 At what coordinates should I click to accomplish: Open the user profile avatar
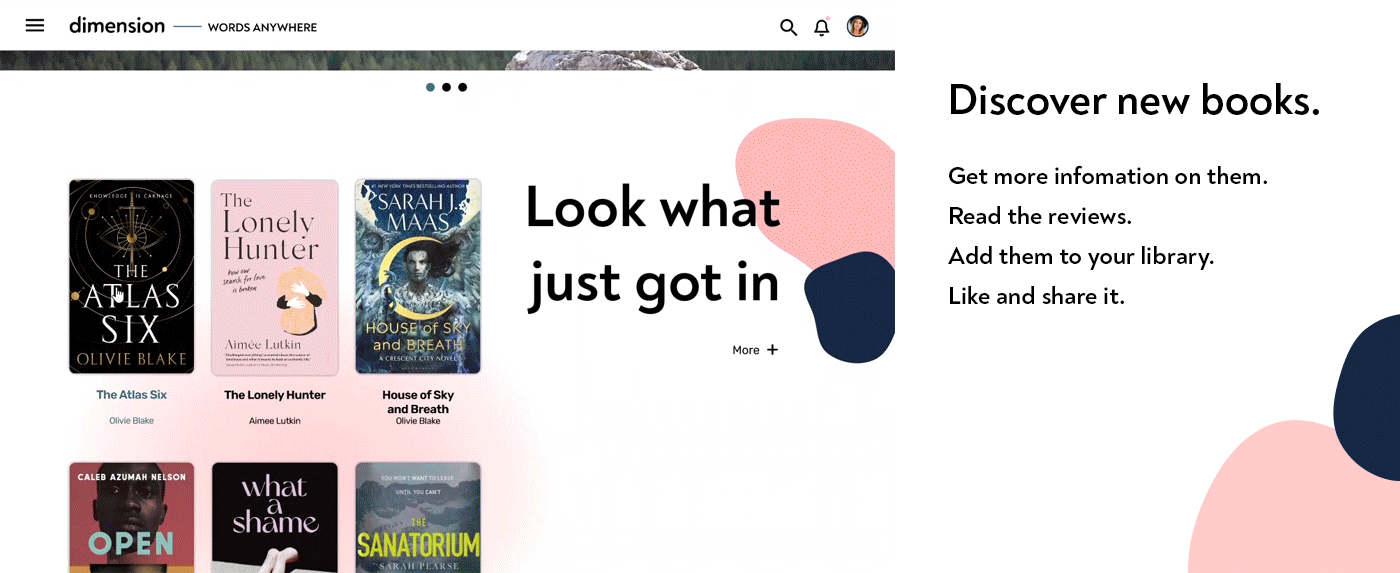(x=857, y=26)
